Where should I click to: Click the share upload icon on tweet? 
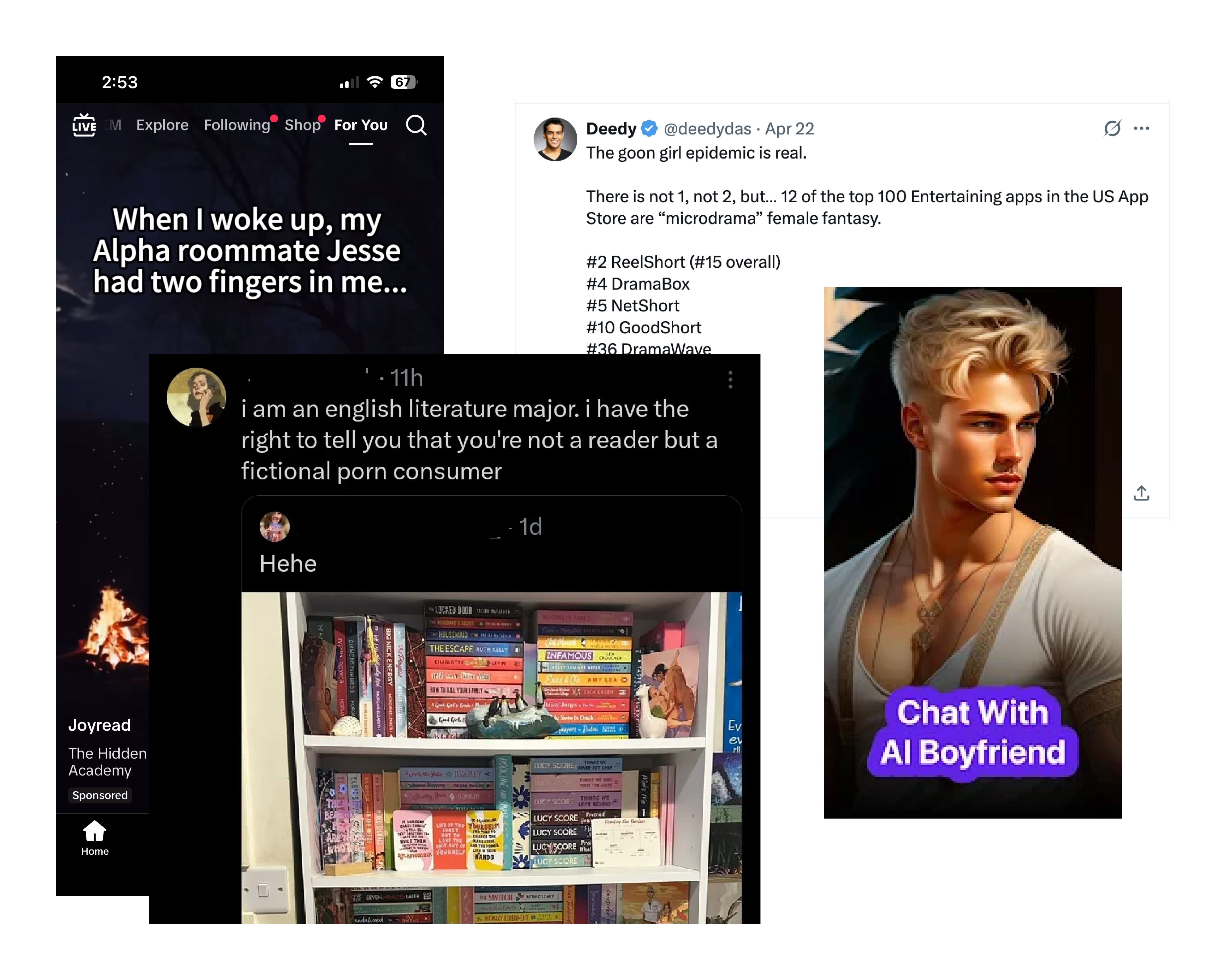(1141, 493)
